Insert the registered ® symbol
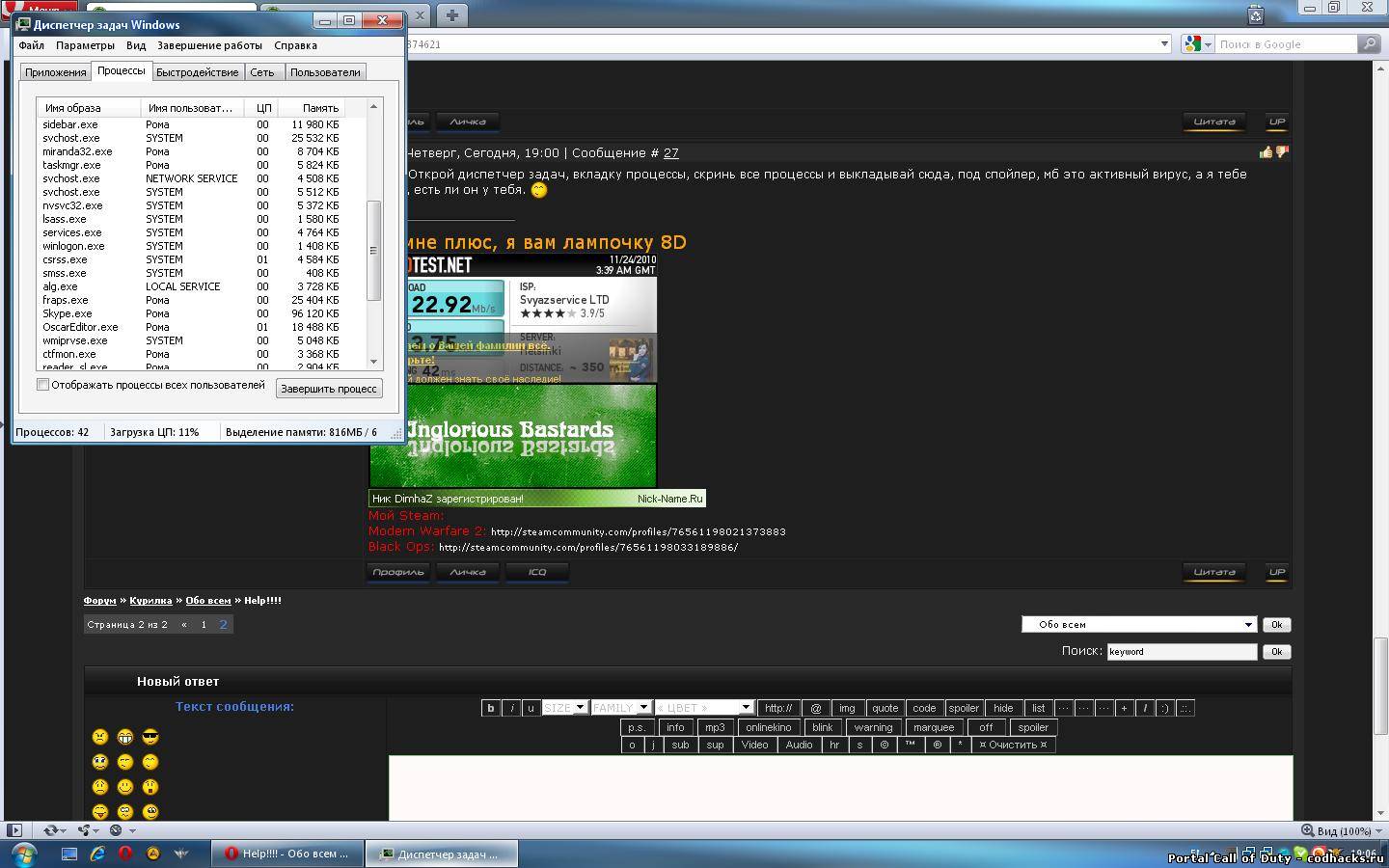 pyautogui.click(x=937, y=745)
